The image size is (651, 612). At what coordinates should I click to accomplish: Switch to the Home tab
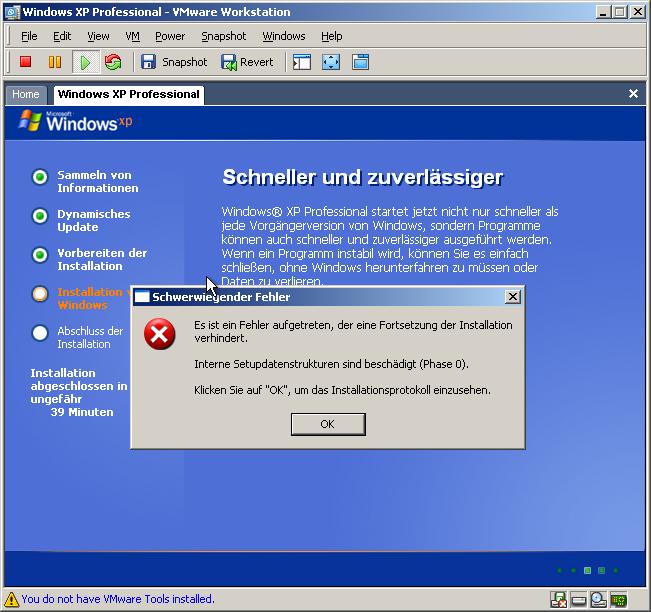tap(26, 95)
